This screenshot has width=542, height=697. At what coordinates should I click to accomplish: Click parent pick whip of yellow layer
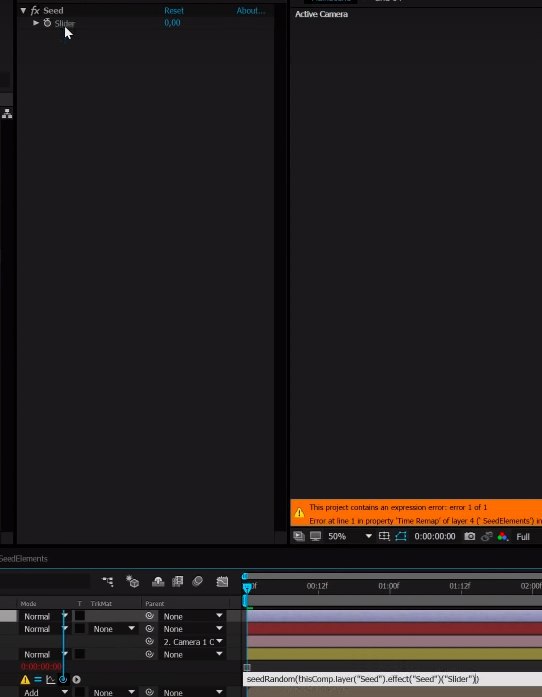(x=149, y=654)
